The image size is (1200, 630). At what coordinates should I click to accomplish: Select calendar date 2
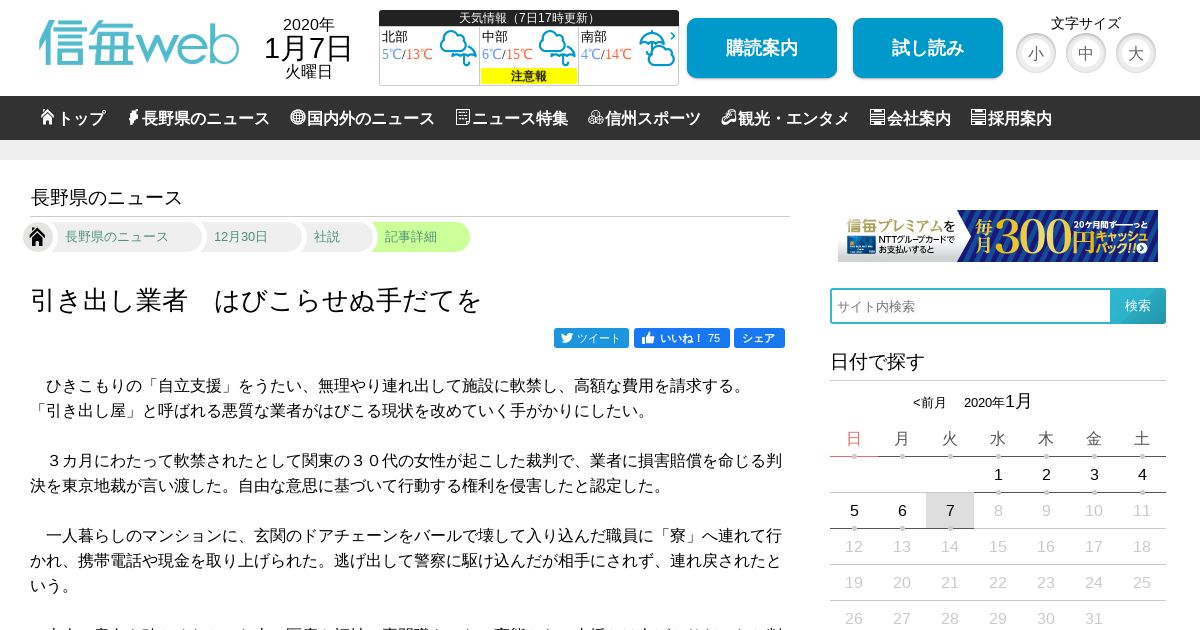pyautogui.click(x=1046, y=475)
